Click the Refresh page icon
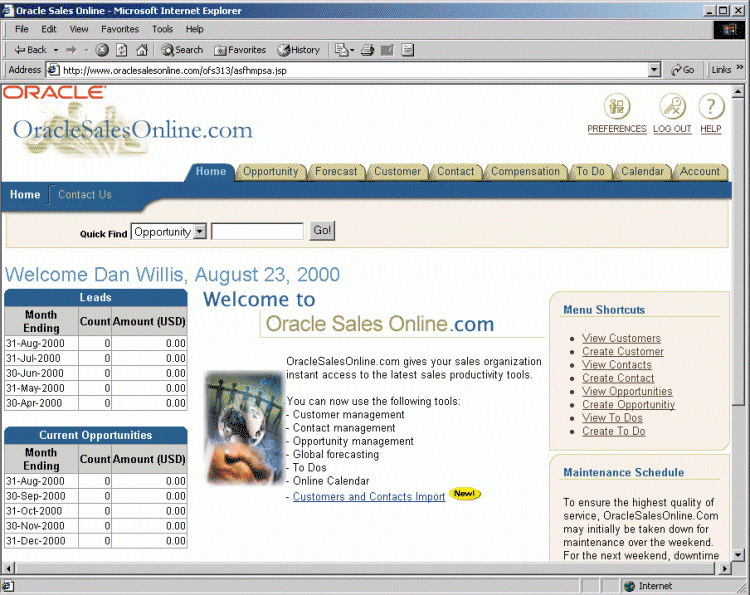 point(122,50)
